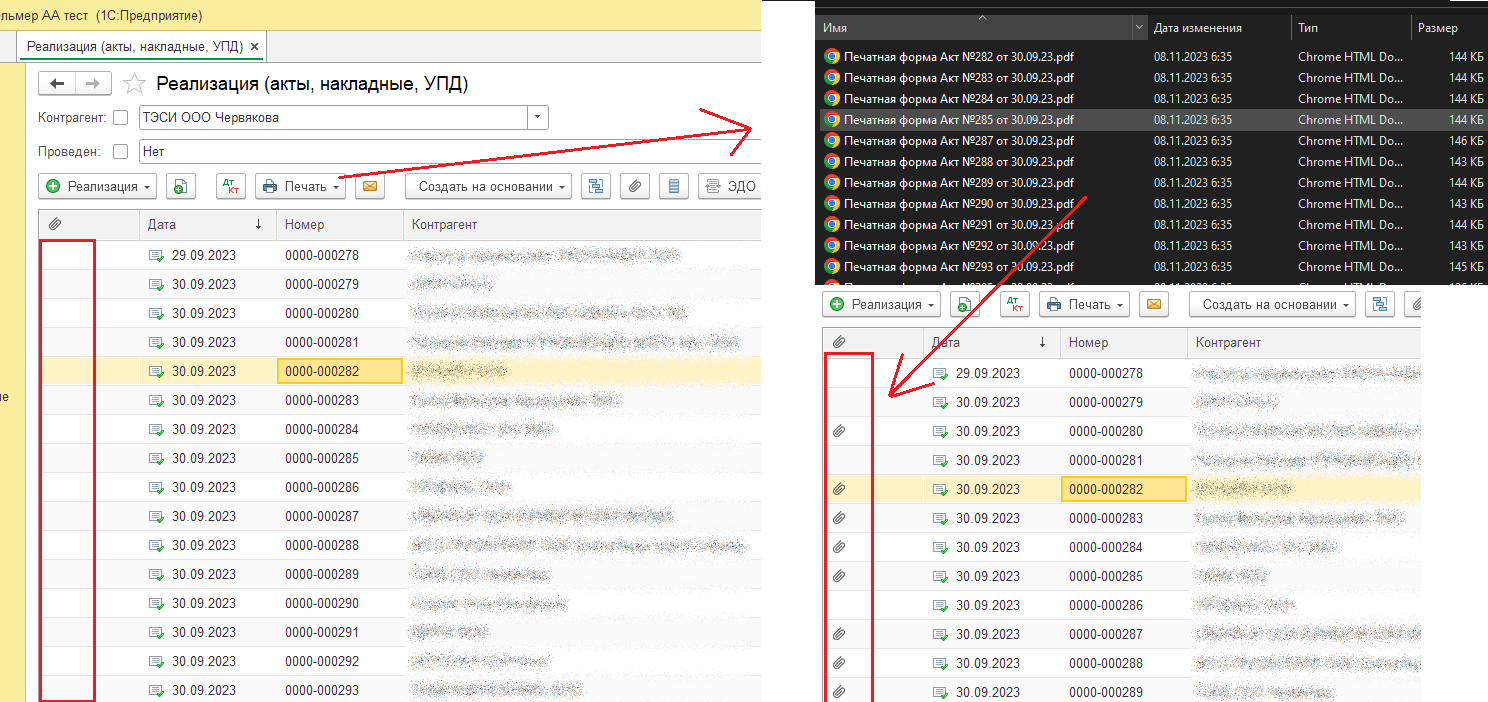Select the document row numbered 0000-000293
The width and height of the screenshot is (1488, 702).
tap(400, 690)
